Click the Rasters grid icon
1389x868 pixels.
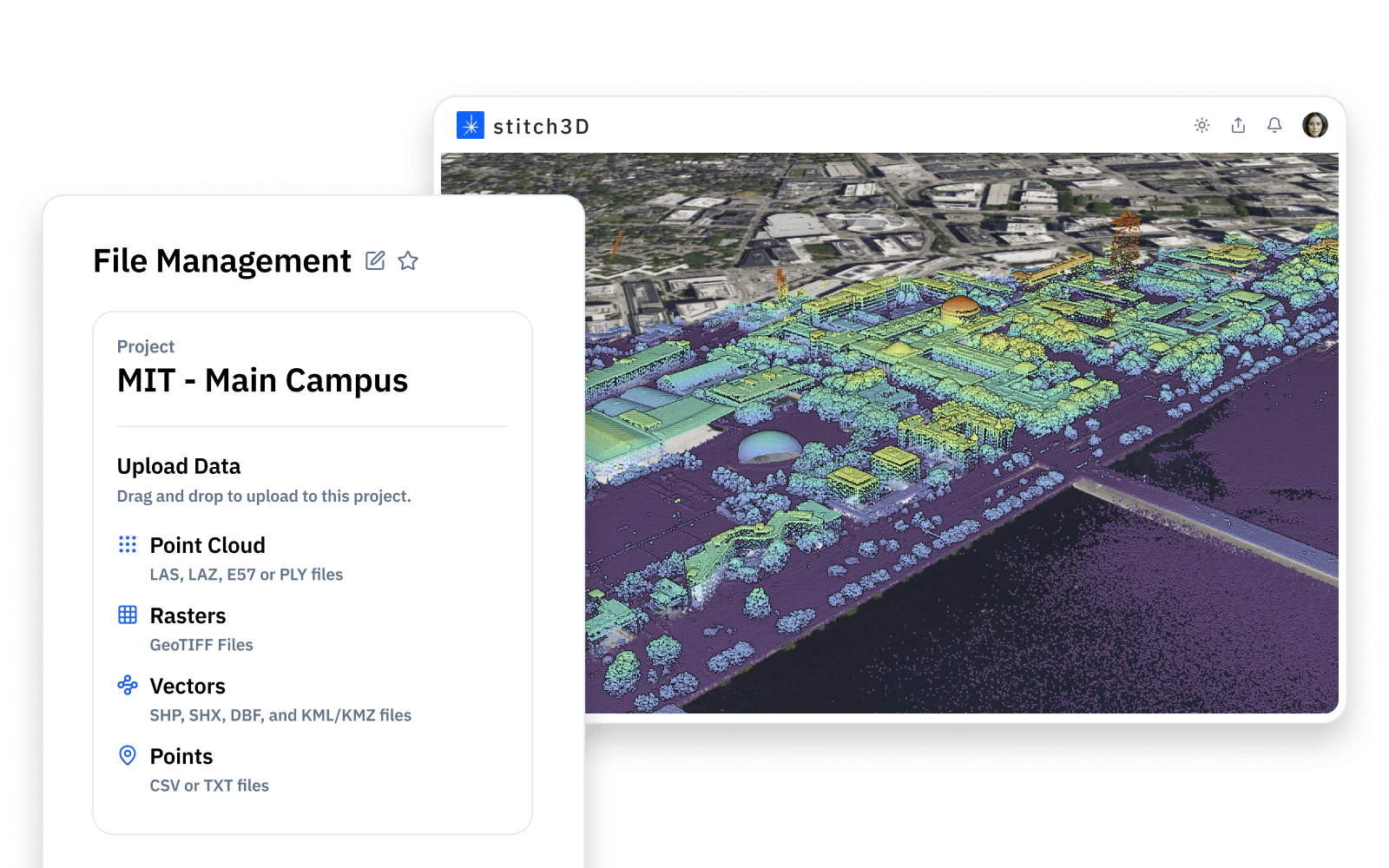128,615
